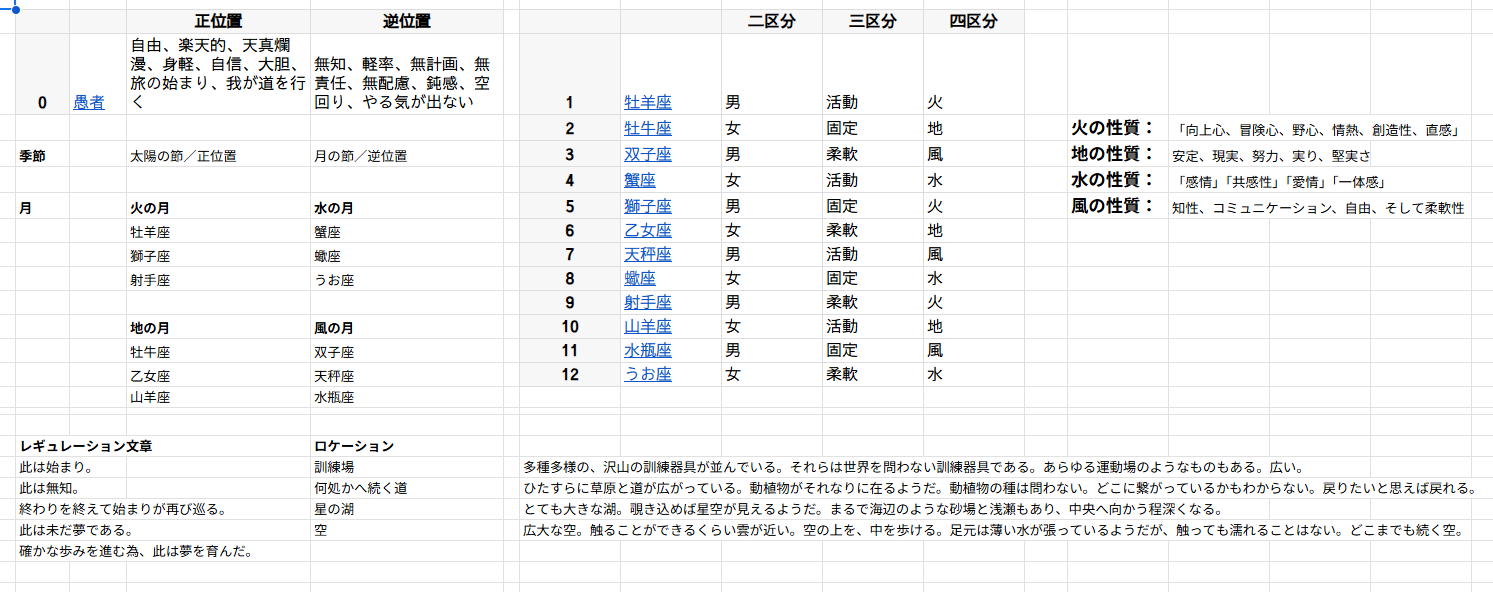Select the 二区分 column header
Image resolution: width=1493 pixels, height=592 pixels.
772,22
